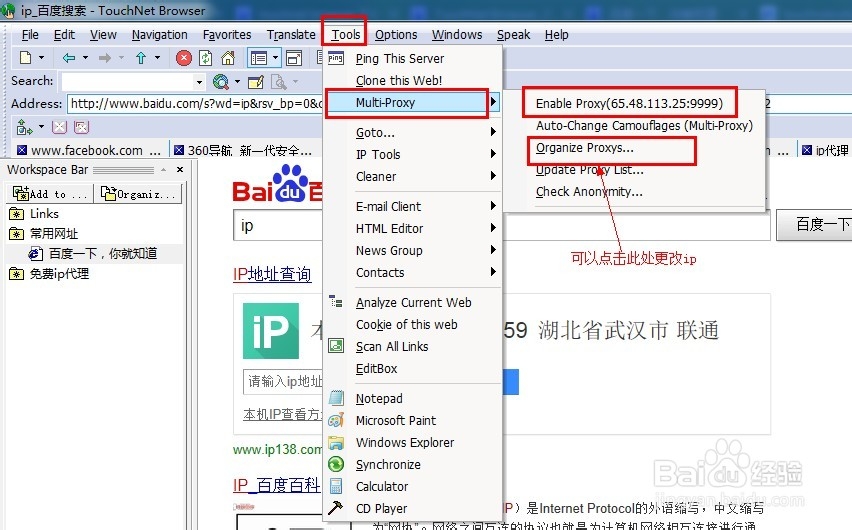The height and width of the screenshot is (530, 852).
Task: Click the close all tabs icon
Action: (x=82, y=127)
